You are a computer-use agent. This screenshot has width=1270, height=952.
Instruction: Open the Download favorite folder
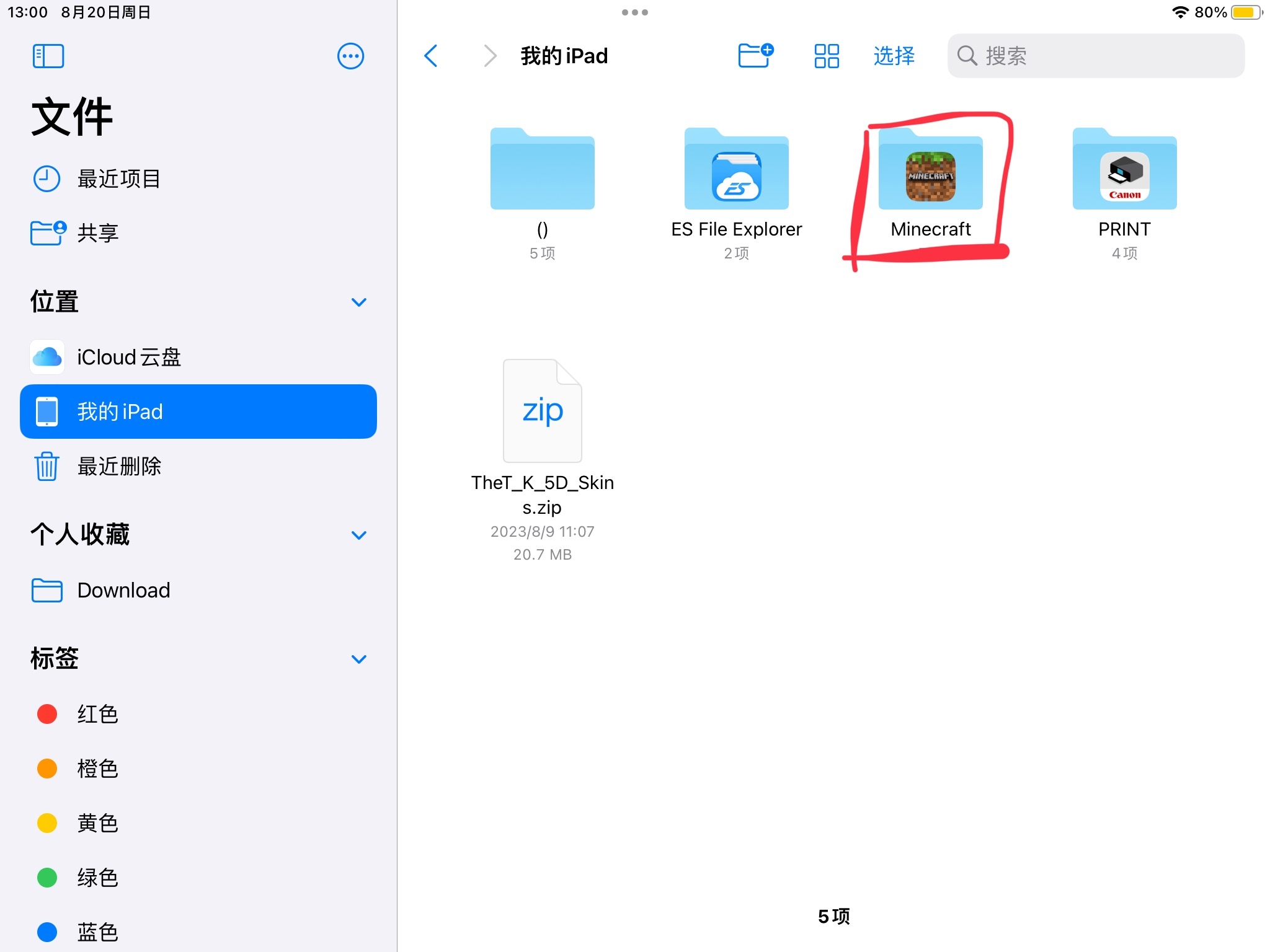(198, 590)
